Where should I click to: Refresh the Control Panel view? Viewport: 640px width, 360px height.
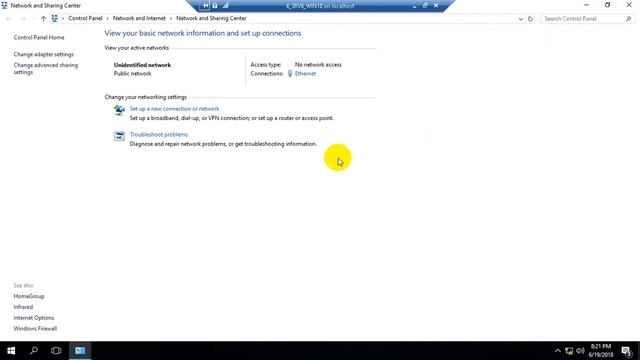click(530, 19)
